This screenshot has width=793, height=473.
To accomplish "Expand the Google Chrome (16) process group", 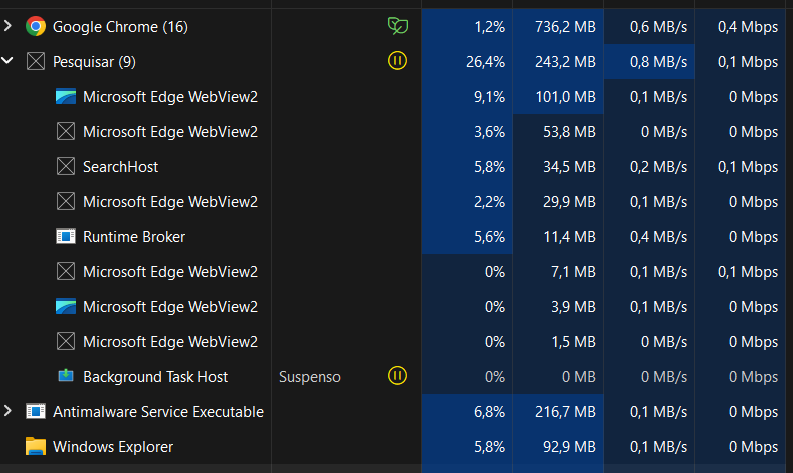I will click(8, 26).
